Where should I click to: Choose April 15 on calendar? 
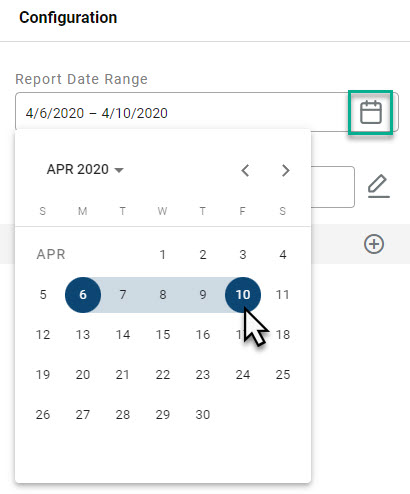point(163,335)
